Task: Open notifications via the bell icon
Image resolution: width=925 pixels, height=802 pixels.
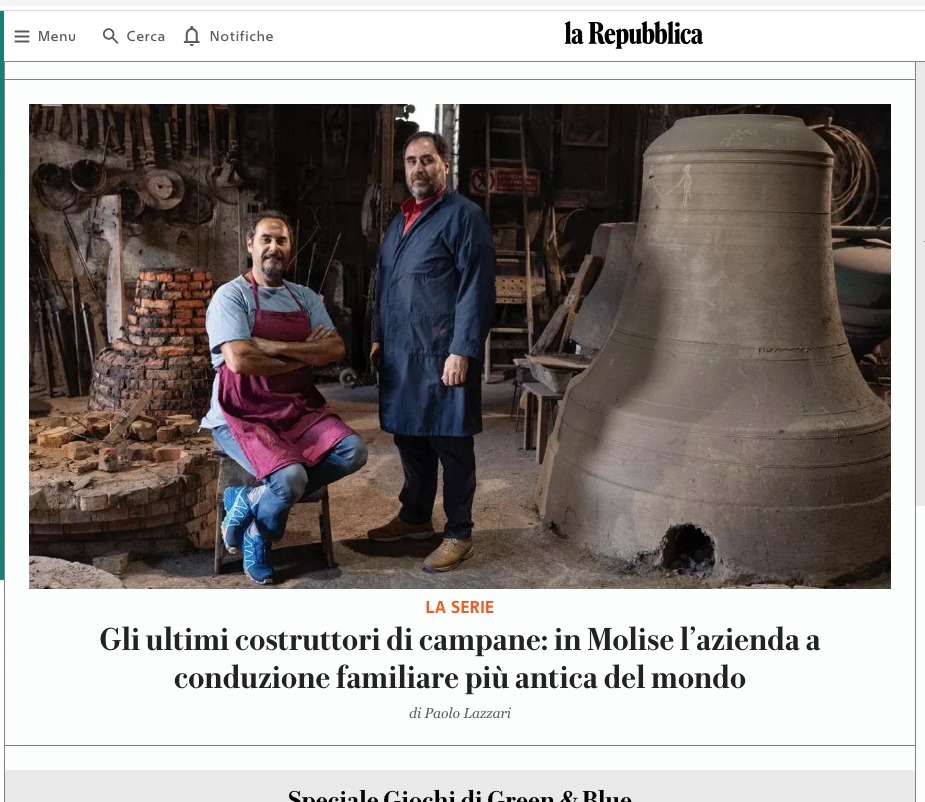Action: pyautogui.click(x=192, y=36)
